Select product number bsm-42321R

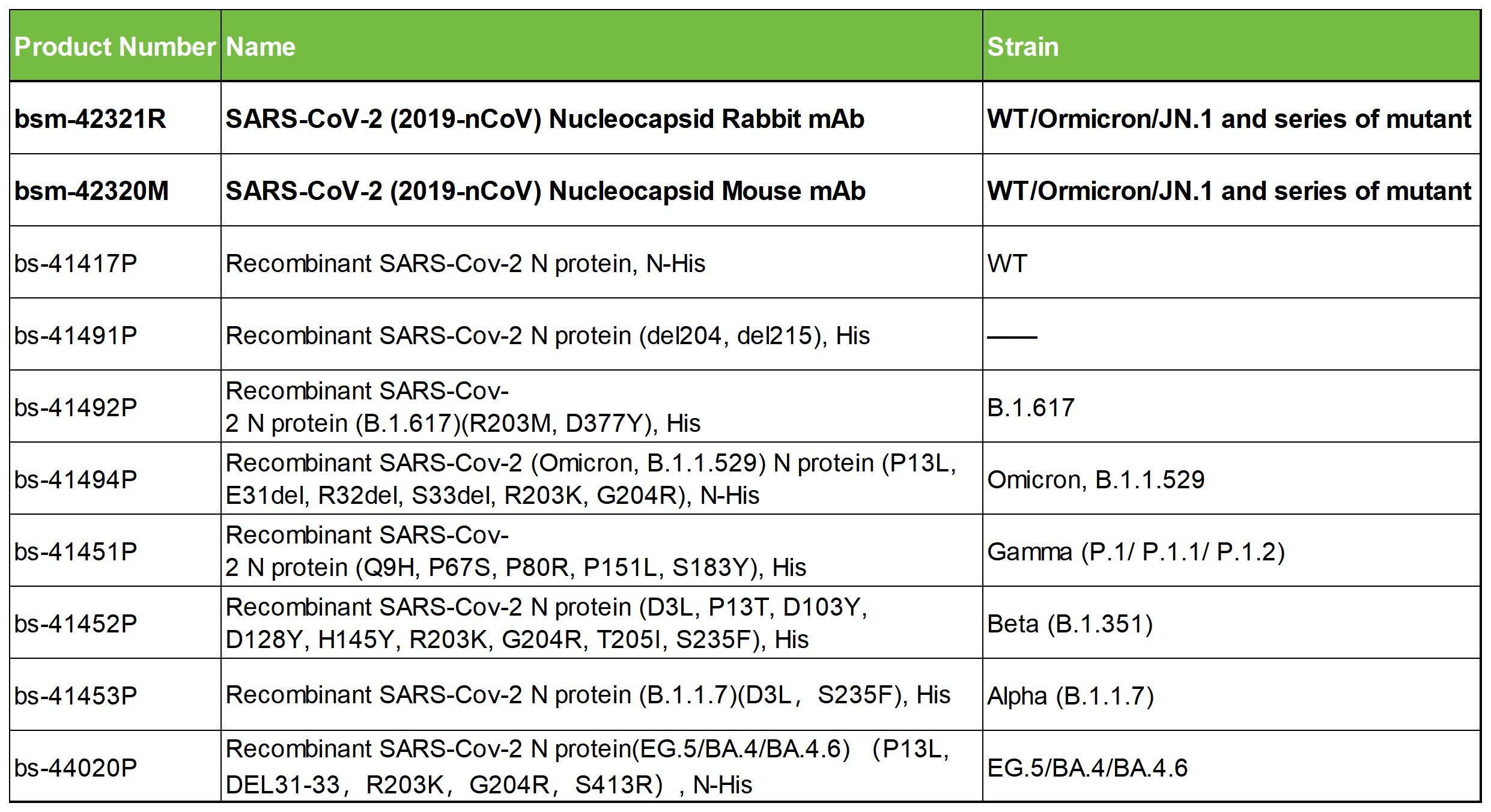pyautogui.click(x=90, y=119)
